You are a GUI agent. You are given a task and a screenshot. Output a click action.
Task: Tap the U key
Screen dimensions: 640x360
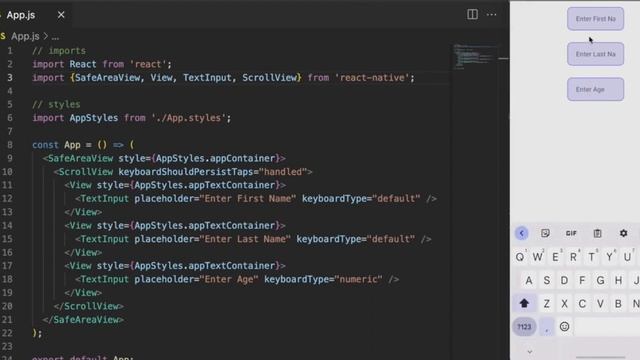coord(627,257)
